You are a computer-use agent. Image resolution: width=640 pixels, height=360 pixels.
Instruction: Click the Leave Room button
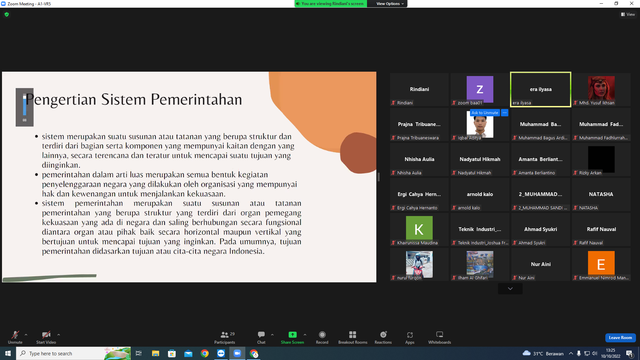pos(620,338)
